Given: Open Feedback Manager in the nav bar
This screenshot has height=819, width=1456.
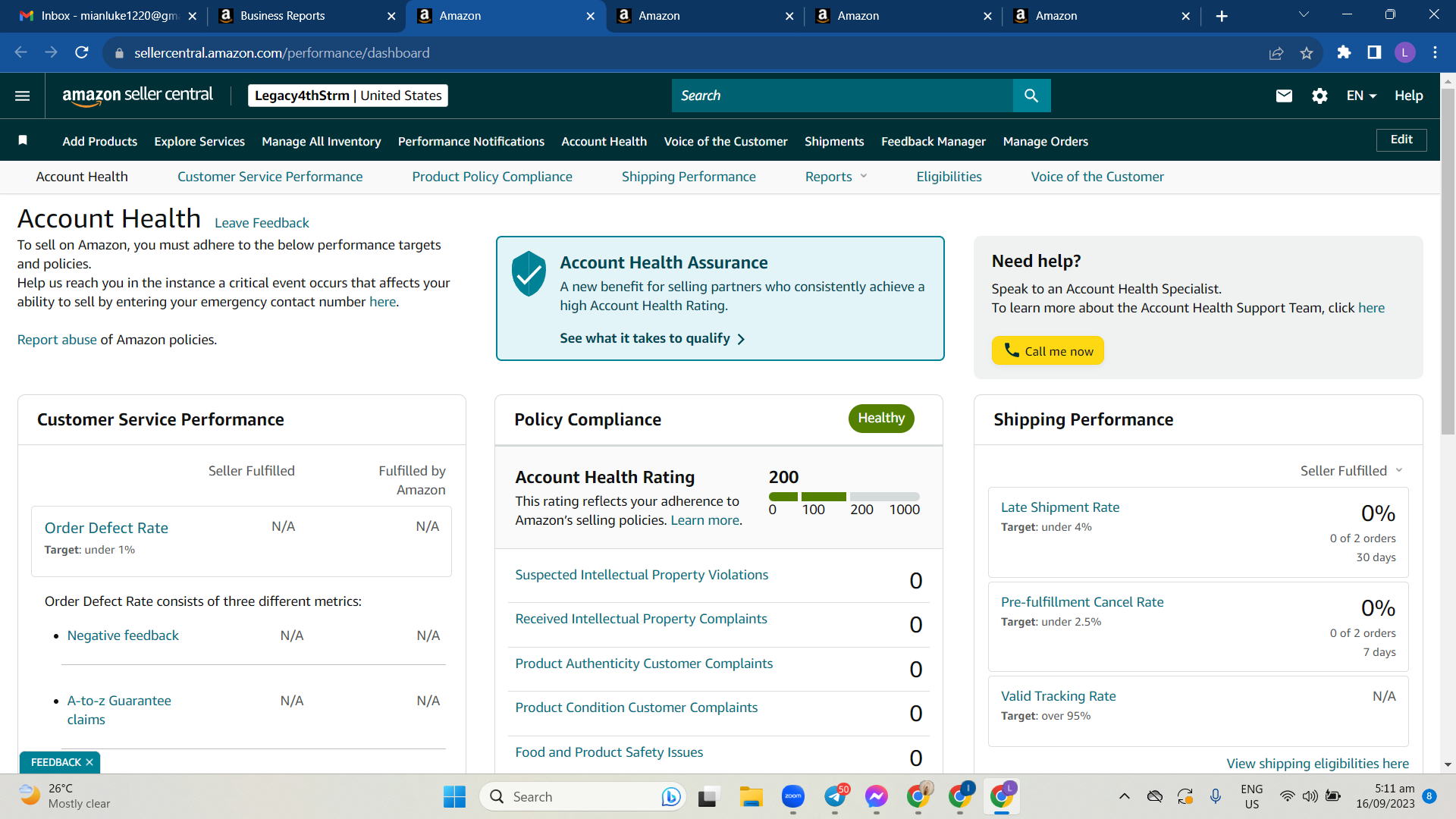Looking at the screenshot, I should pos(934,141).
